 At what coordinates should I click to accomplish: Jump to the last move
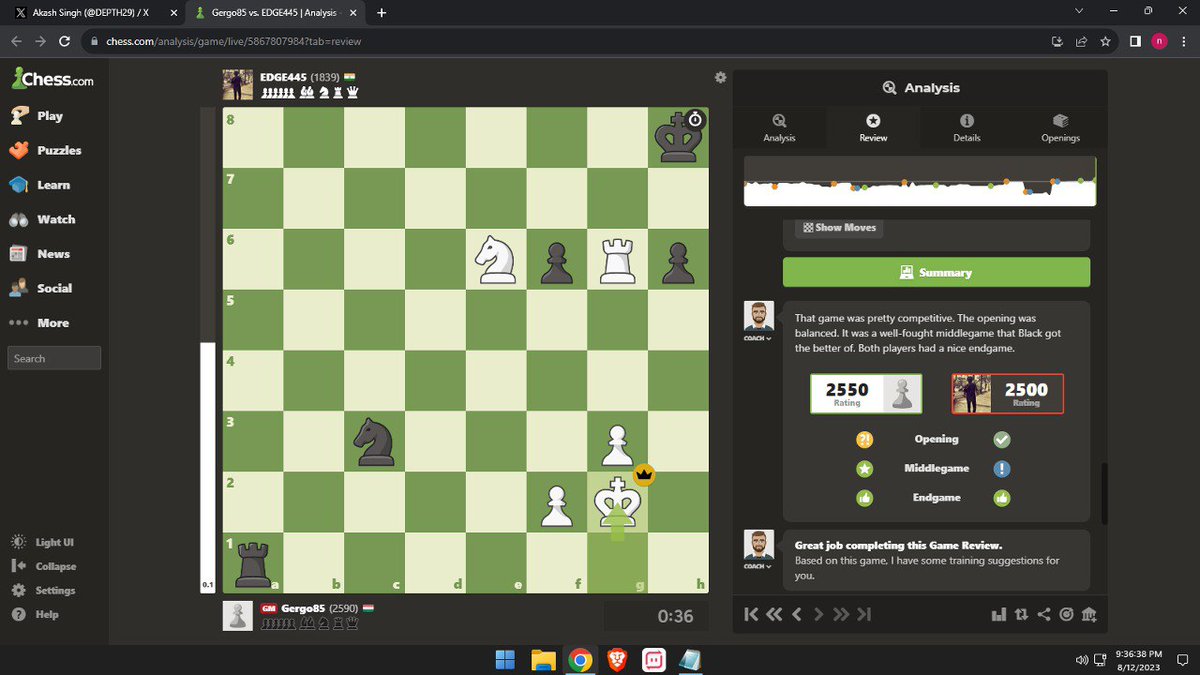click(x=865, y=614)
